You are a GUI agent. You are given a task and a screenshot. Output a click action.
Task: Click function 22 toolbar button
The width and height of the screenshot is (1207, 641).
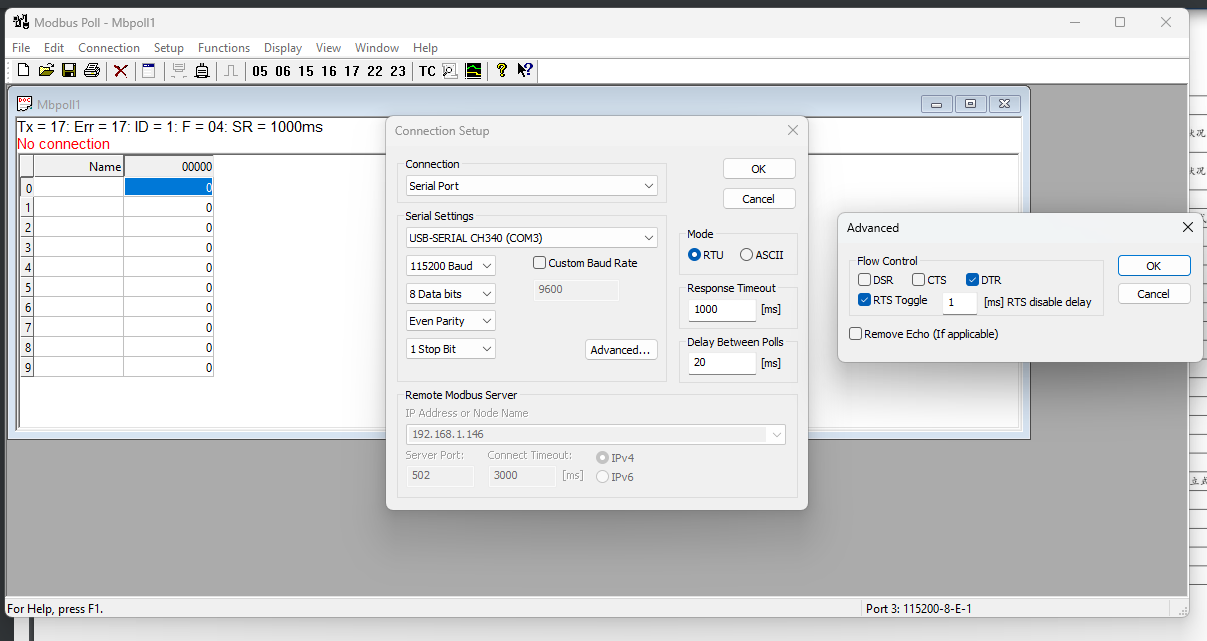click(x=375, y=71)
